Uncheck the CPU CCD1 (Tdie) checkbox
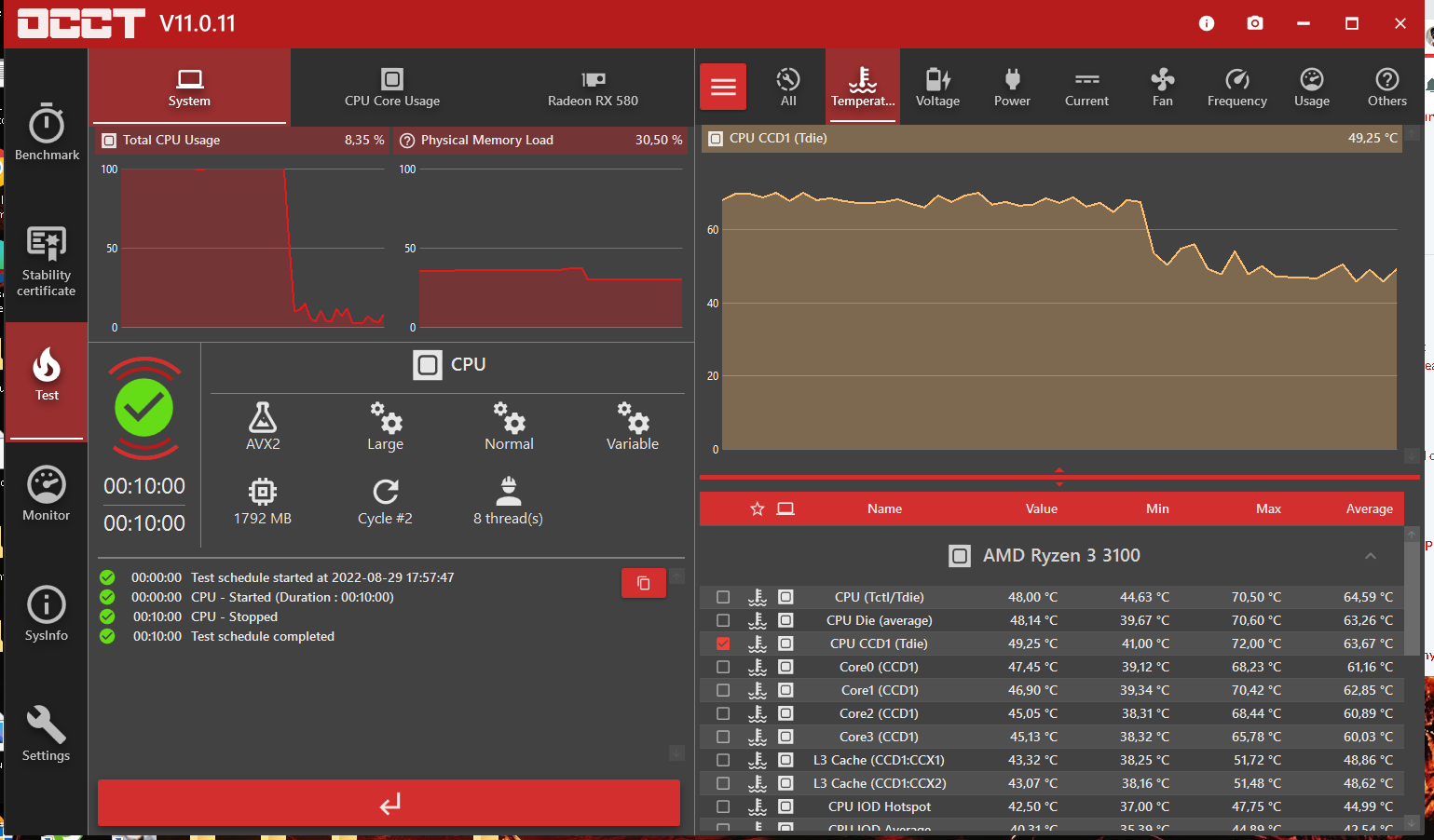1434x840 pixels. tap(723, 644)
